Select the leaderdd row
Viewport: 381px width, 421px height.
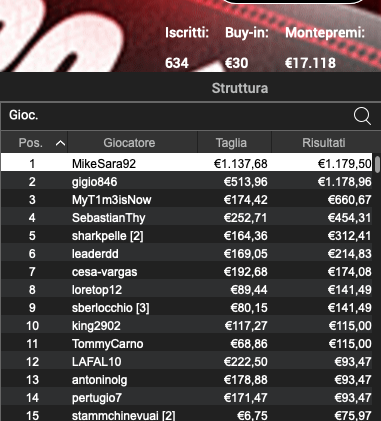(x=187, y=253)
